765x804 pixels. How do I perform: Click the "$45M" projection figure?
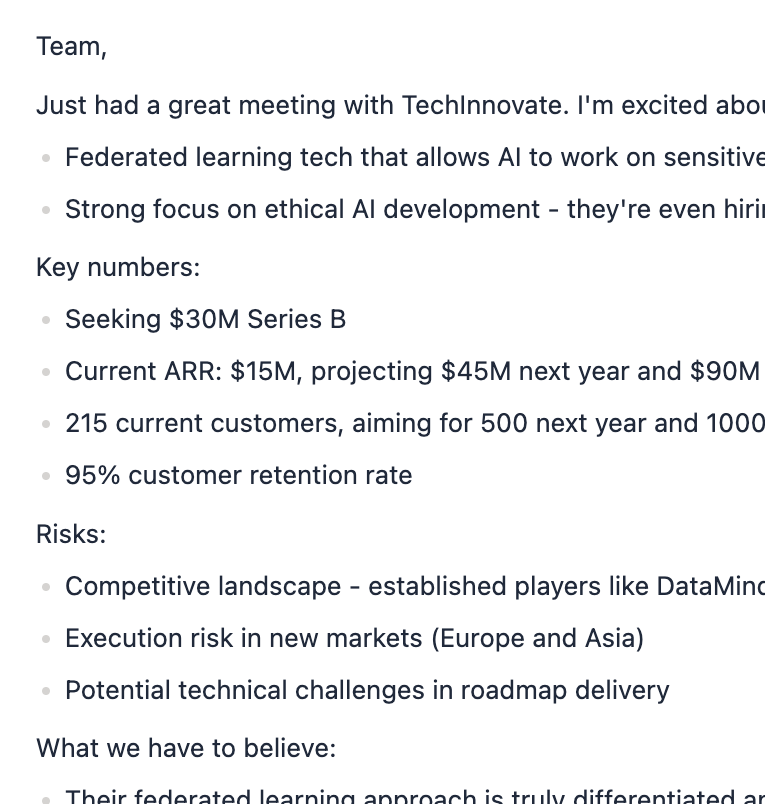(476, 371)
